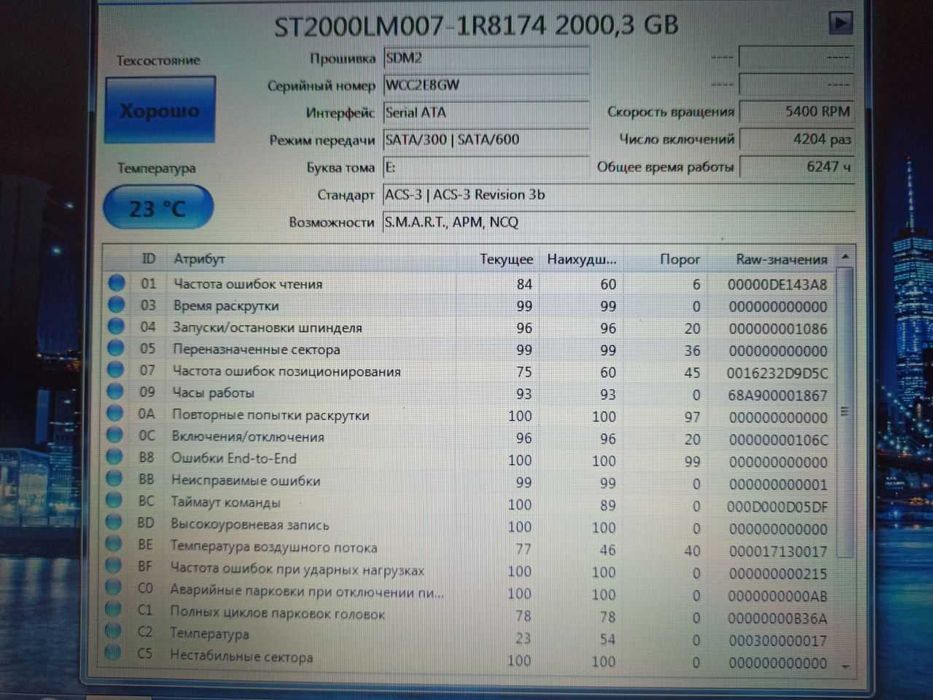Select row Повторные попытки раскрутки
The width and height of the screenshot is (933, 700).
(x=469, y=416)
